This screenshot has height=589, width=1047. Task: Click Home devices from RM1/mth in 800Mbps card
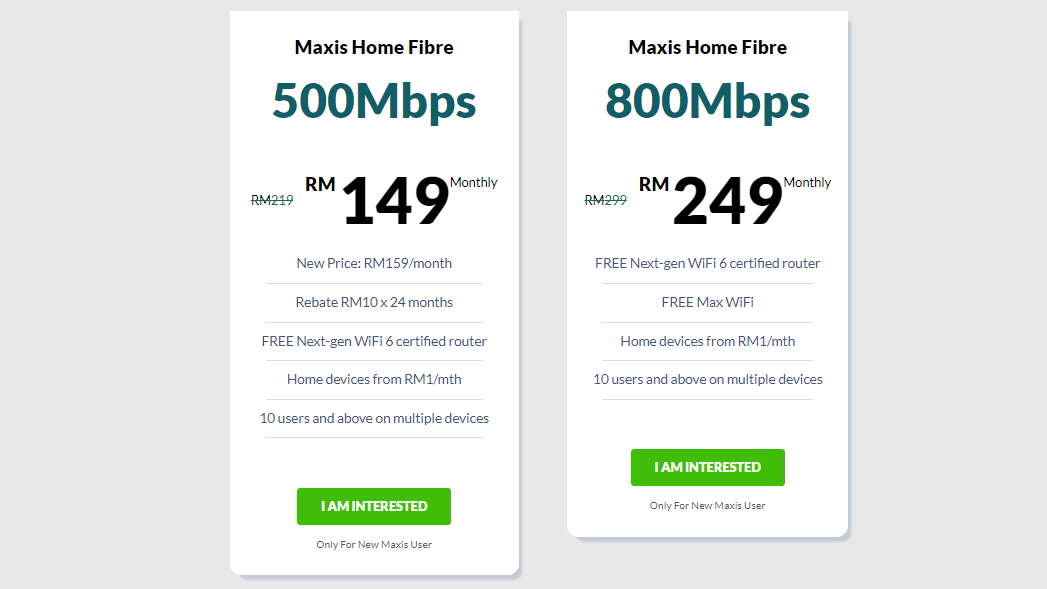point(708,341)
